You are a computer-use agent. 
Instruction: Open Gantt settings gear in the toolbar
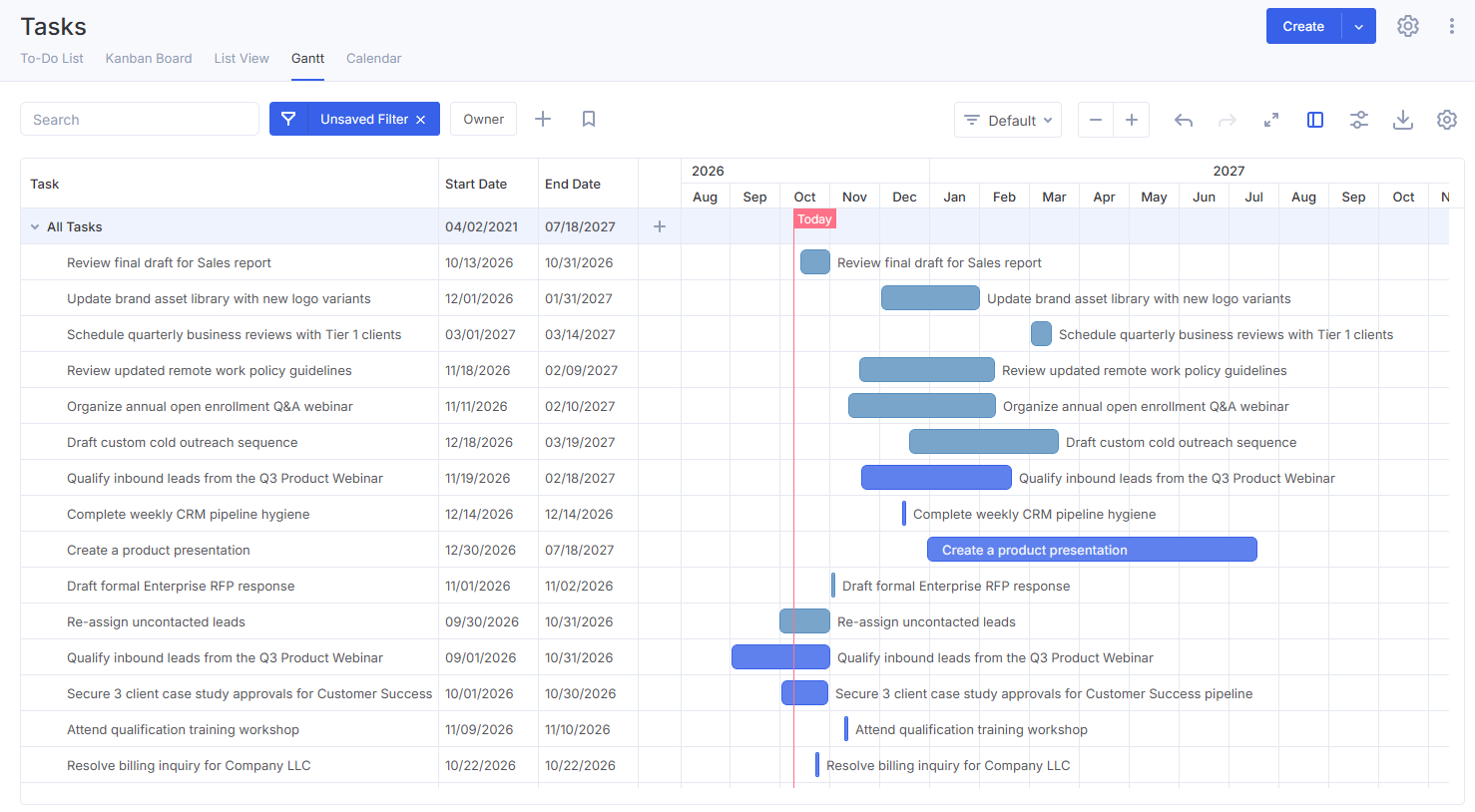(x=1447, y=120)
